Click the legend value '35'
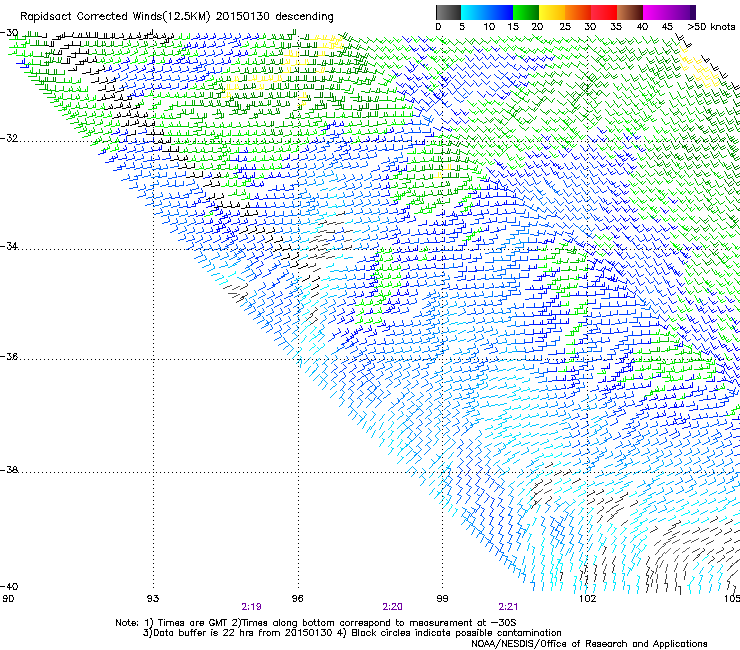The height and width of the screenshot is (650, 740). 616,27
